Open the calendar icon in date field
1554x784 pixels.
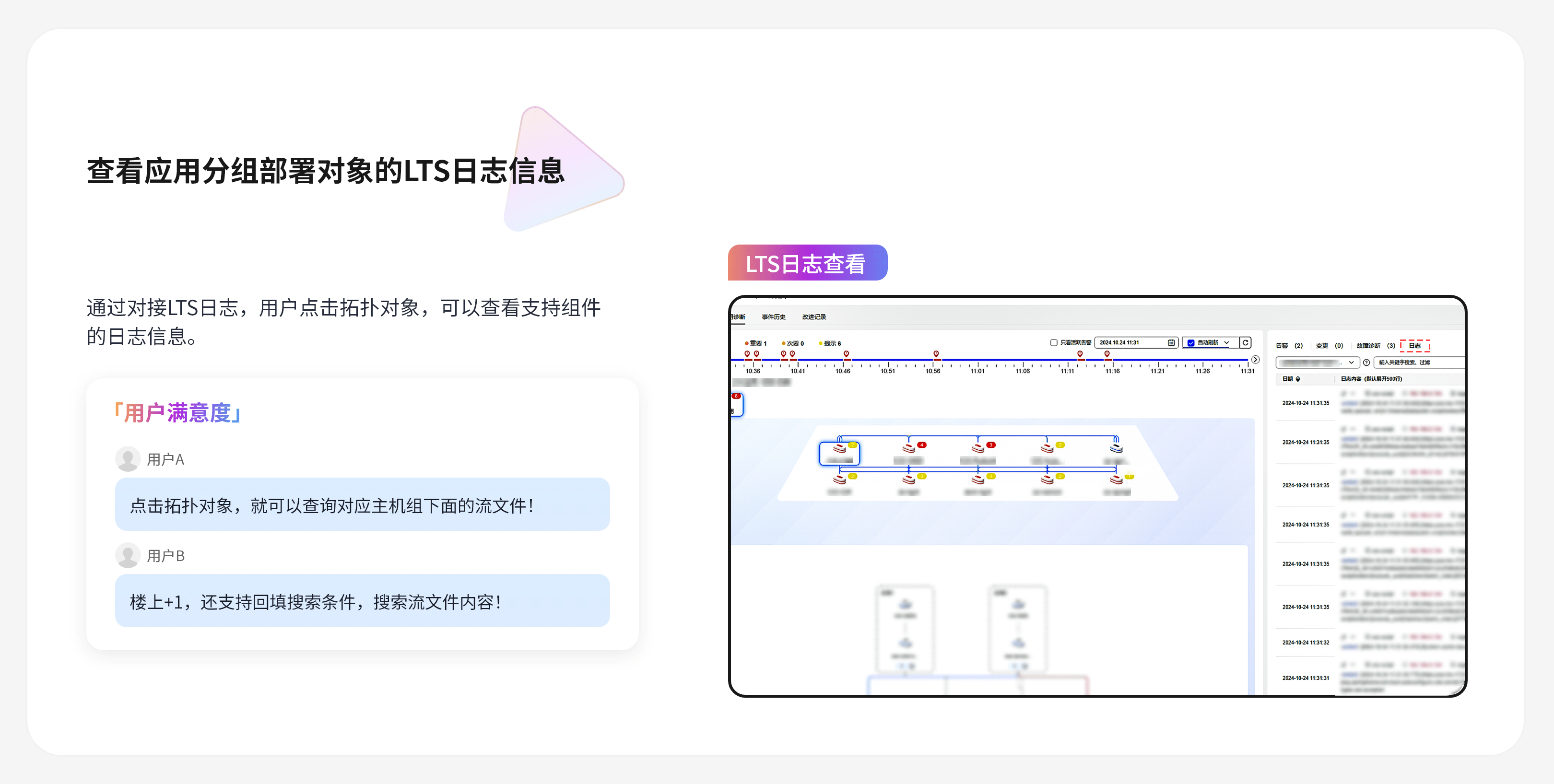pyautogui.click(x=1171, y=342)
